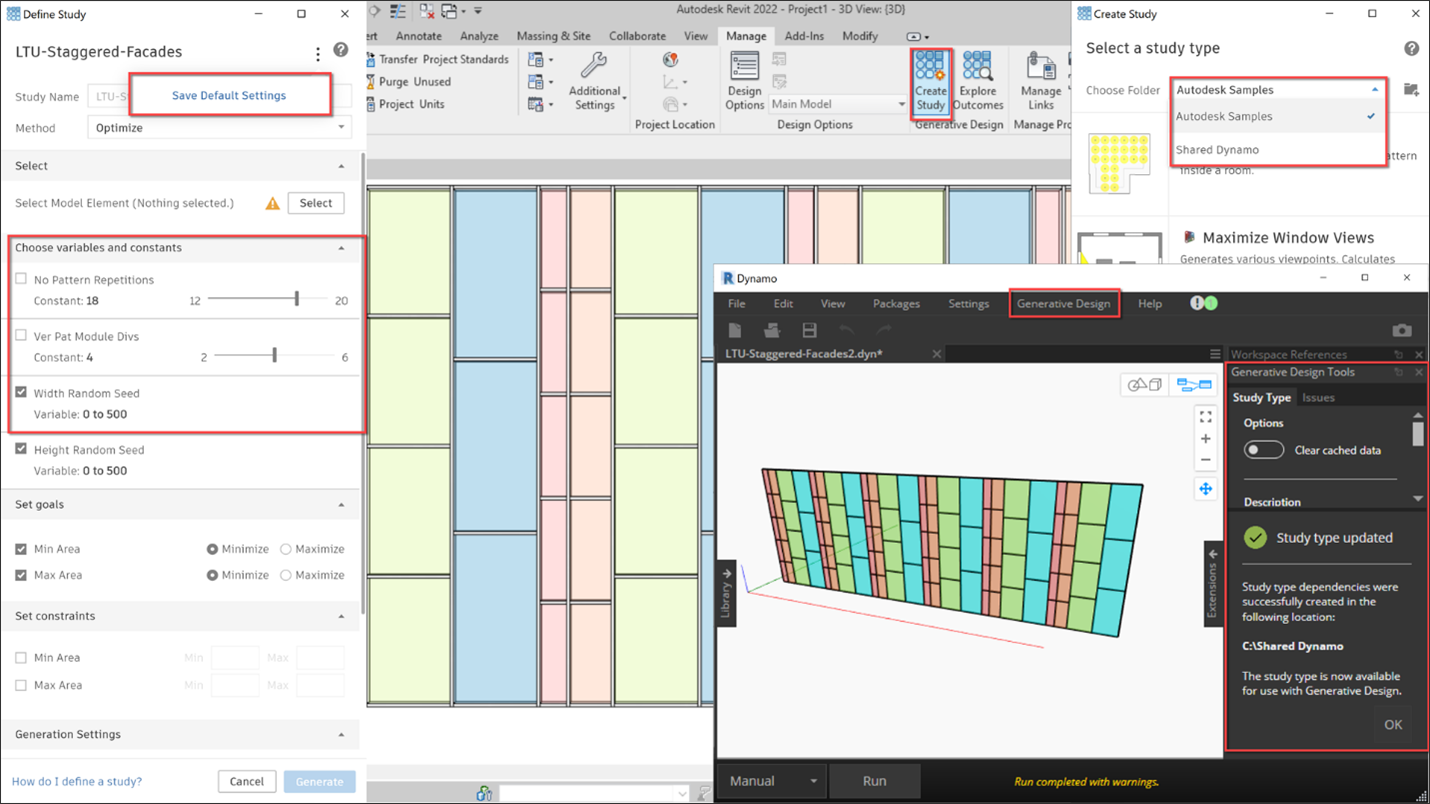Check No Pattern Repetitions checkbox
Image resolution: width=1430 pixels, height=804 pixels.
tap(21, 279)
